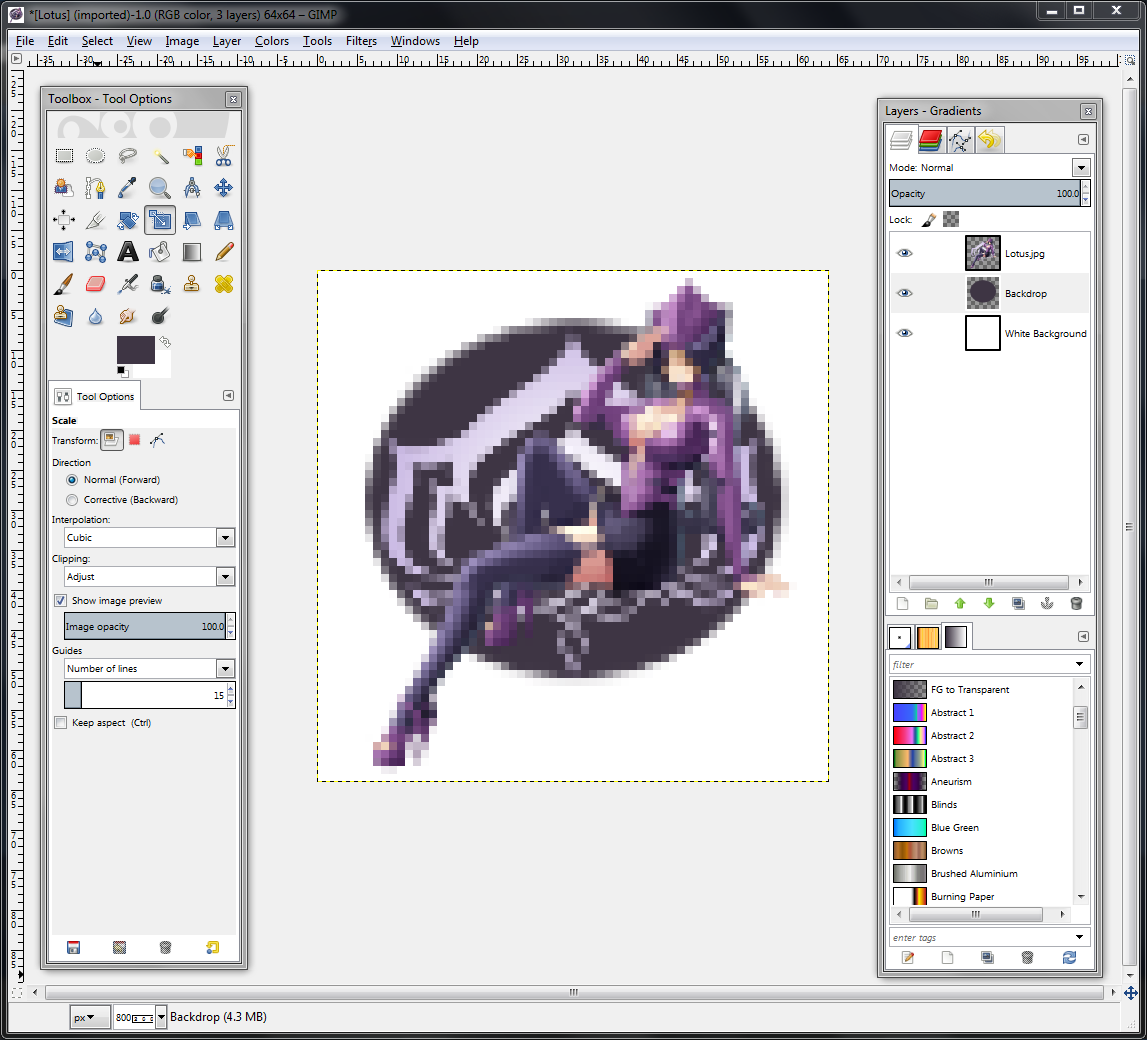Open Tool Options tab menu arrow
The image size is (1147, 1040).
click(x=228, y=396)
